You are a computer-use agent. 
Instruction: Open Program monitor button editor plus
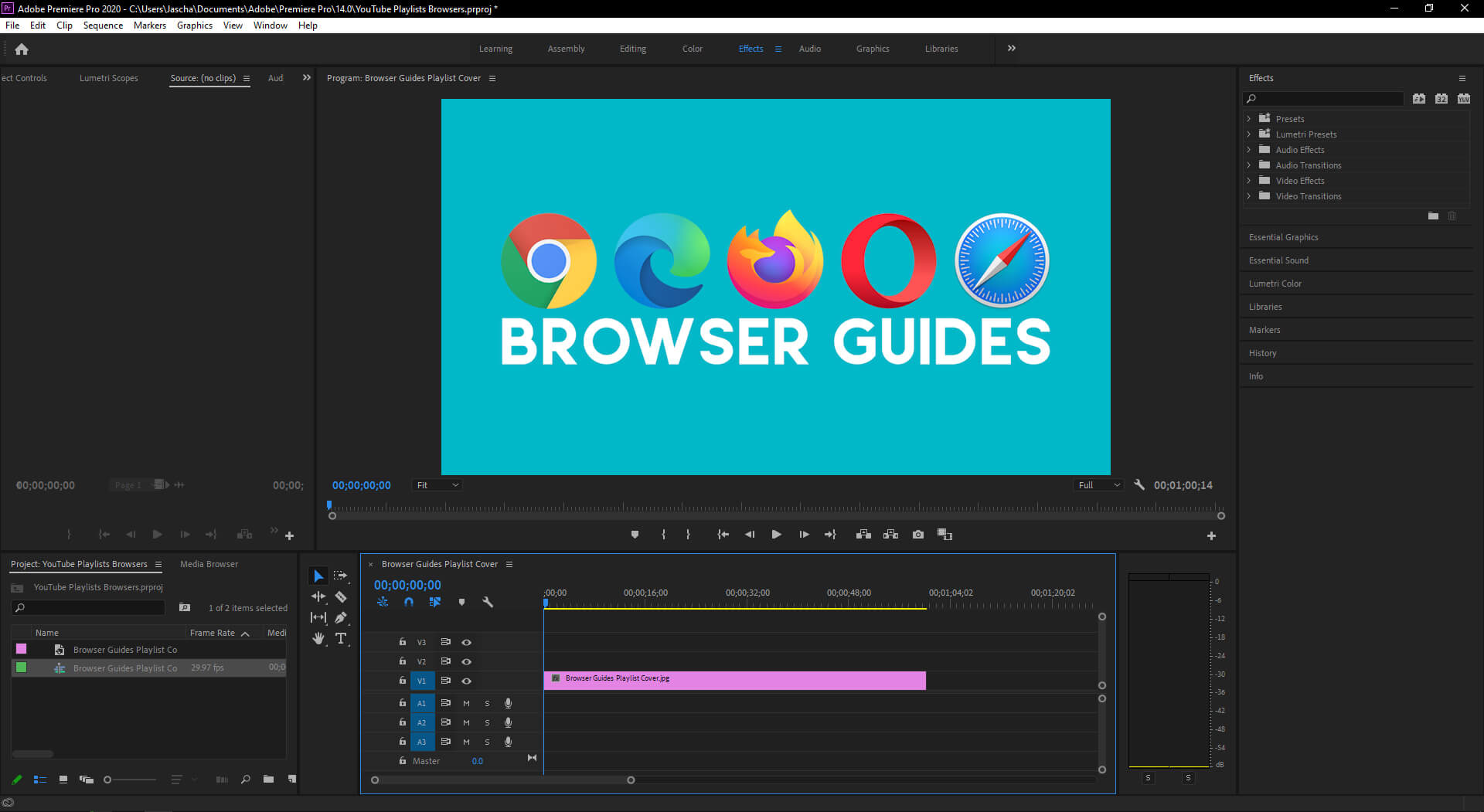(1211, 535)
